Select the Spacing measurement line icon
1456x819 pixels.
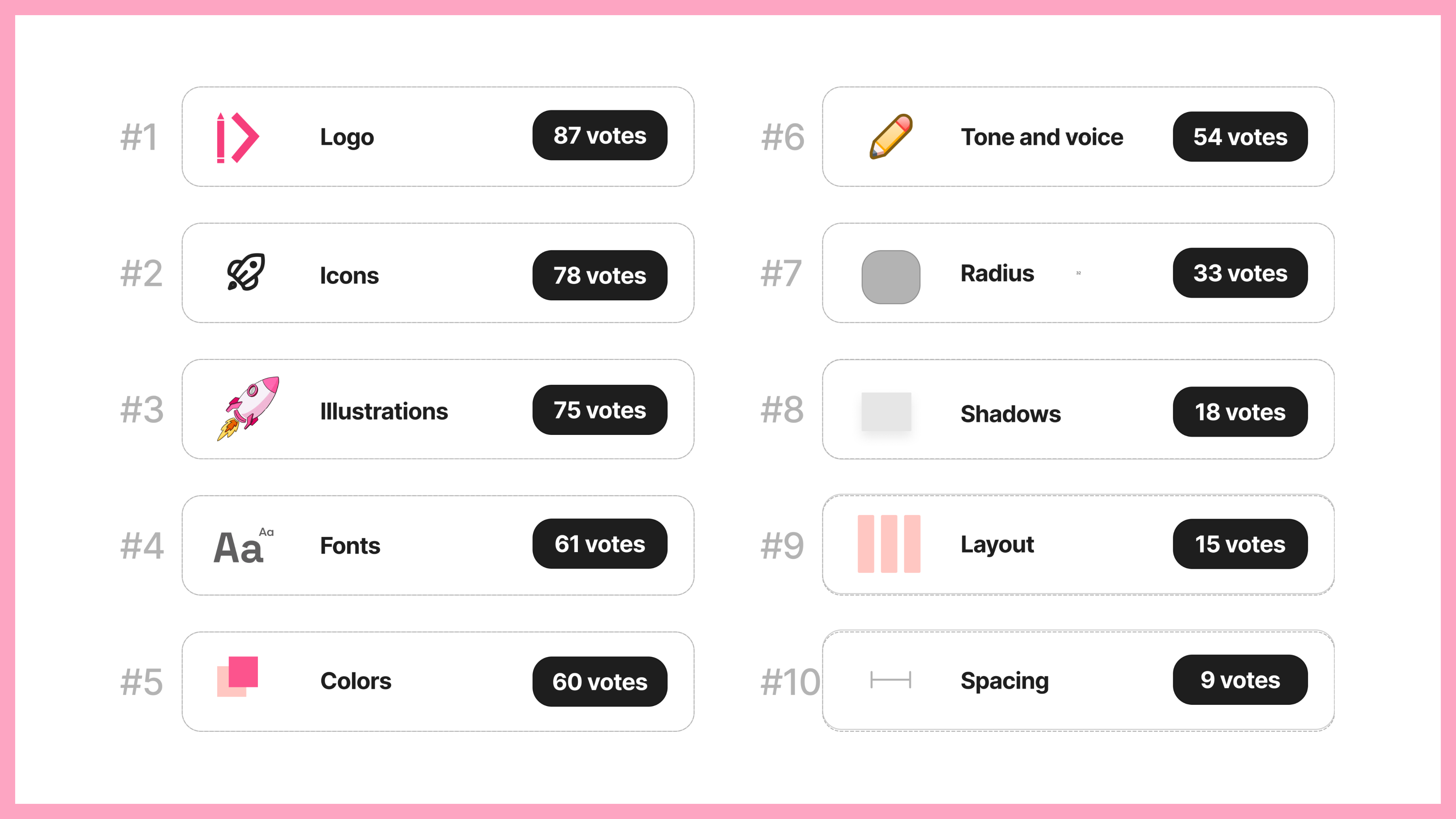click(x=891, y=679)
